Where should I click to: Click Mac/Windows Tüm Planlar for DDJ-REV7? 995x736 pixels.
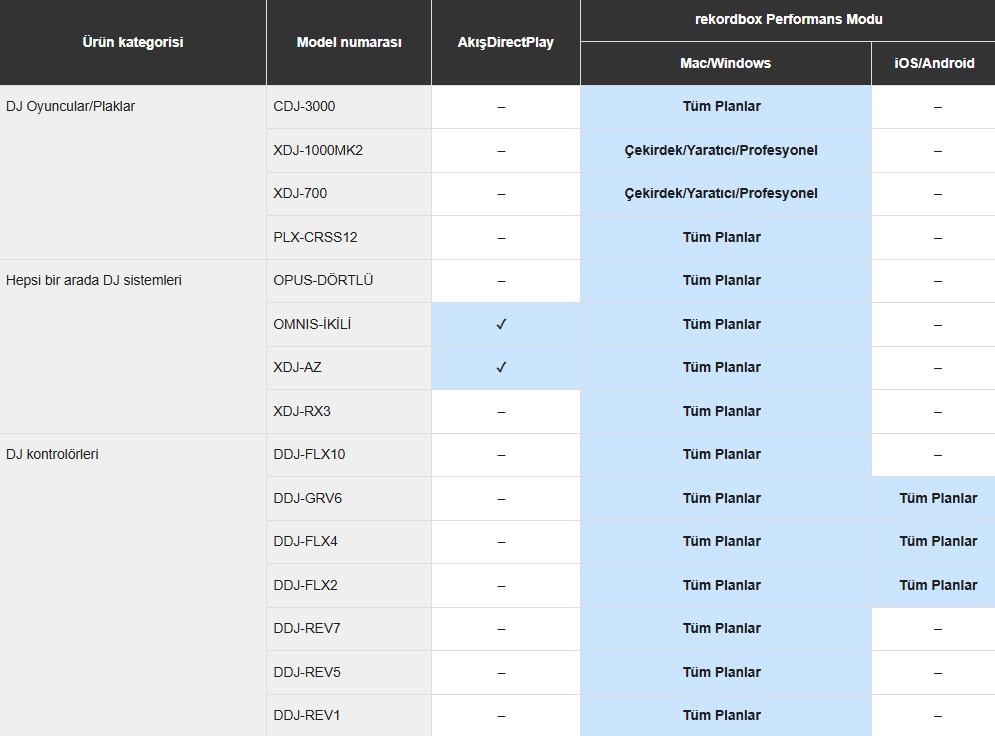coord(722,628)
